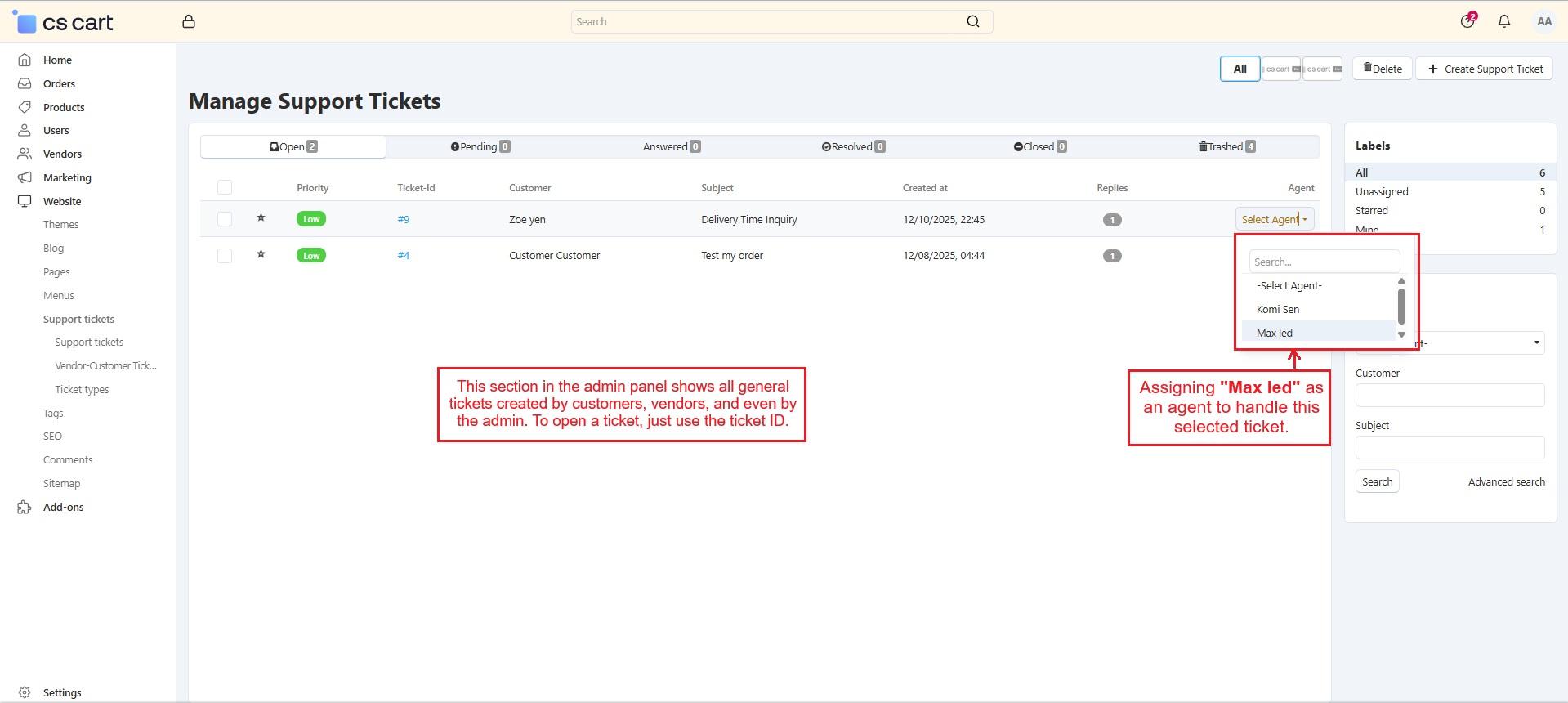Click the search magnifier icon
The height and width of the screenshot is (703, 1568).
[972, 22]
